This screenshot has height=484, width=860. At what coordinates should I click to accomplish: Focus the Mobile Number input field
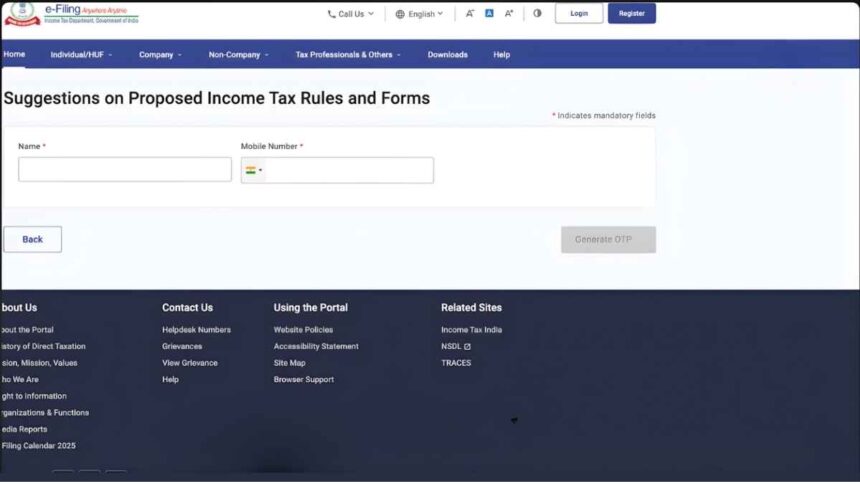(x=349, y=170)
